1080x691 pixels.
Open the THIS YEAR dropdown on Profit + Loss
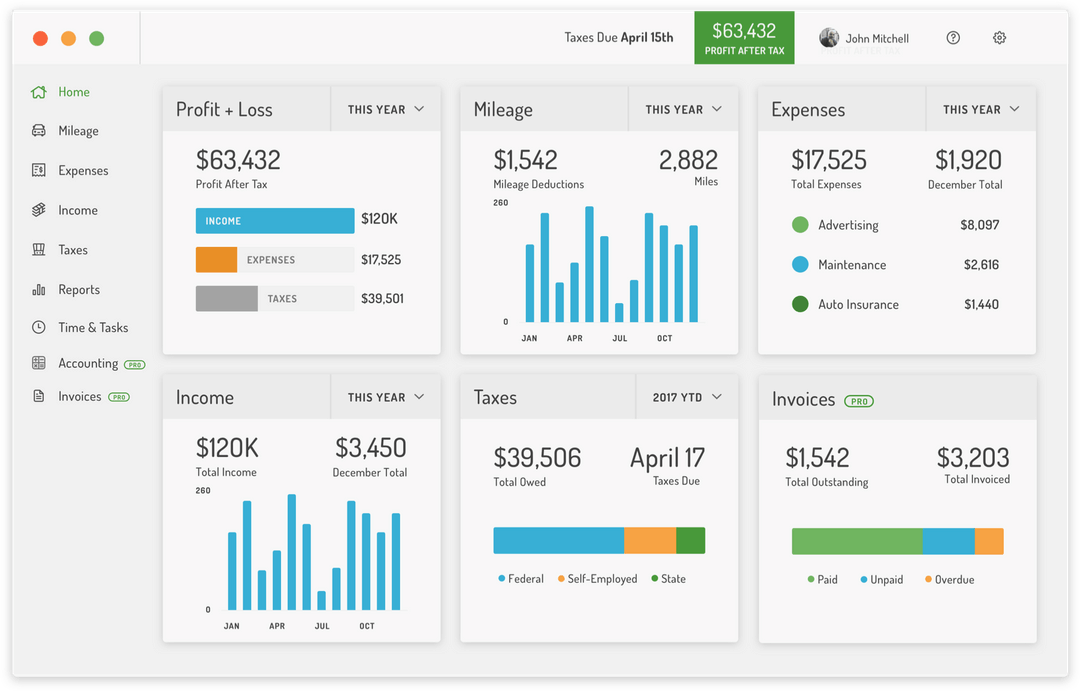385,109
